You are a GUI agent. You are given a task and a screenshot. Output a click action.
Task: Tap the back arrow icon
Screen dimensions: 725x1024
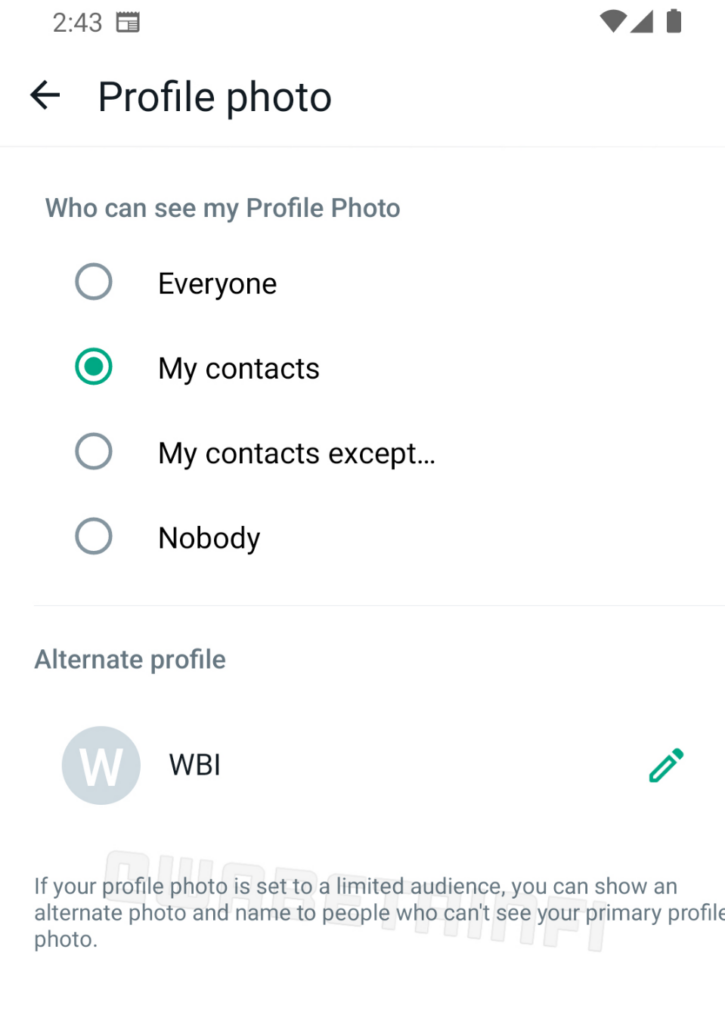click(45, 95)
